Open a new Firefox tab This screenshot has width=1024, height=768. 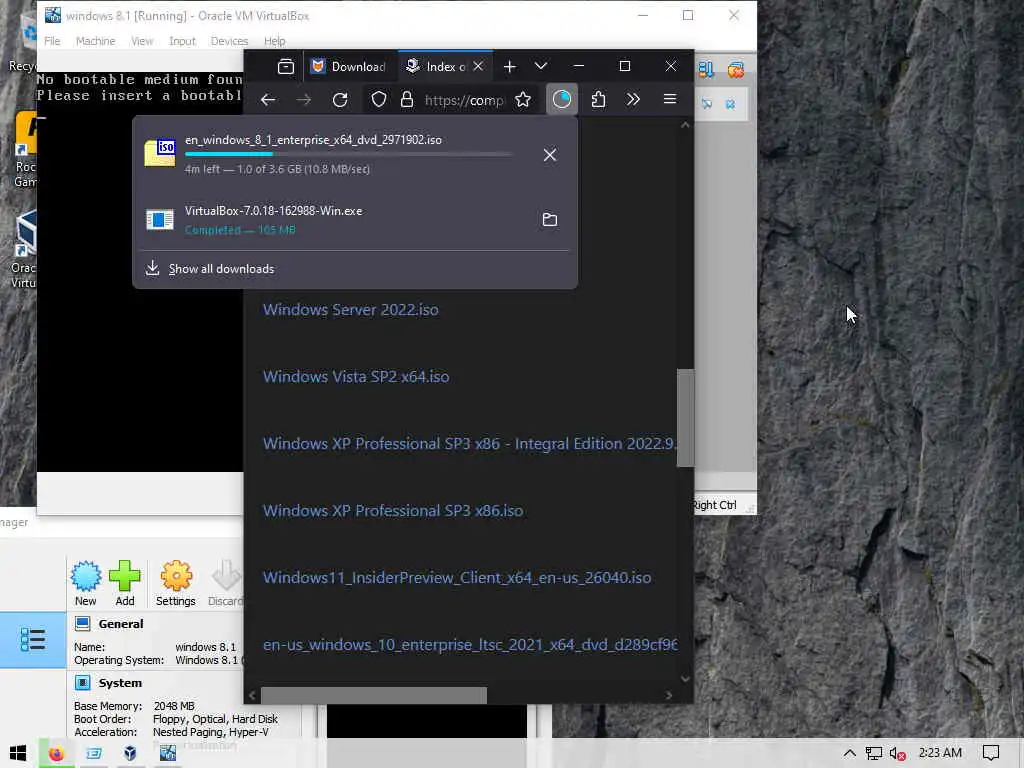click(x=509, y=67)
